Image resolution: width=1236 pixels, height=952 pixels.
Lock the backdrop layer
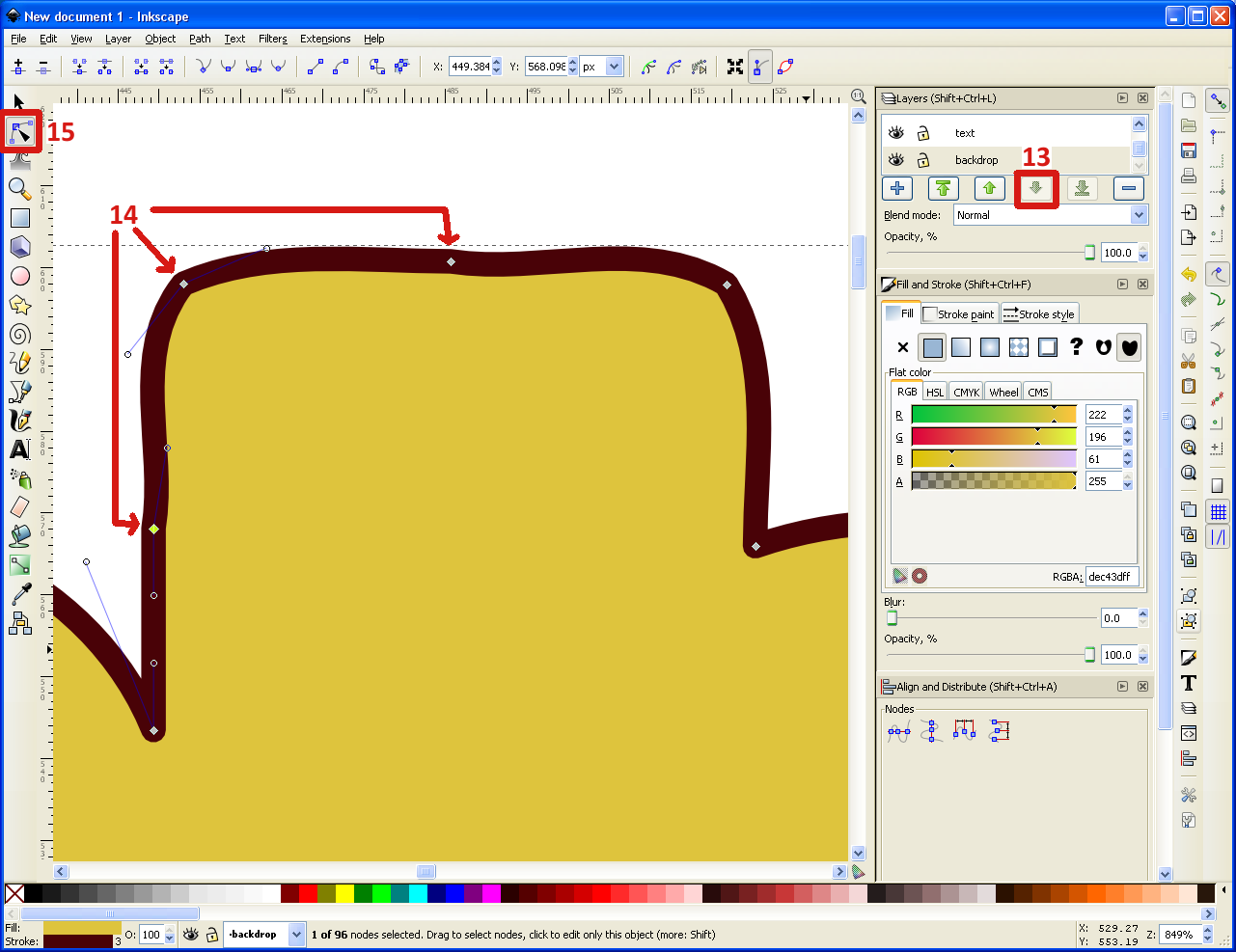tap(923, 159)
